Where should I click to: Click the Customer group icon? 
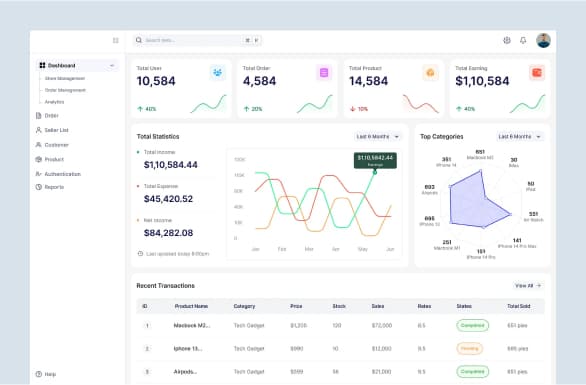38,145
